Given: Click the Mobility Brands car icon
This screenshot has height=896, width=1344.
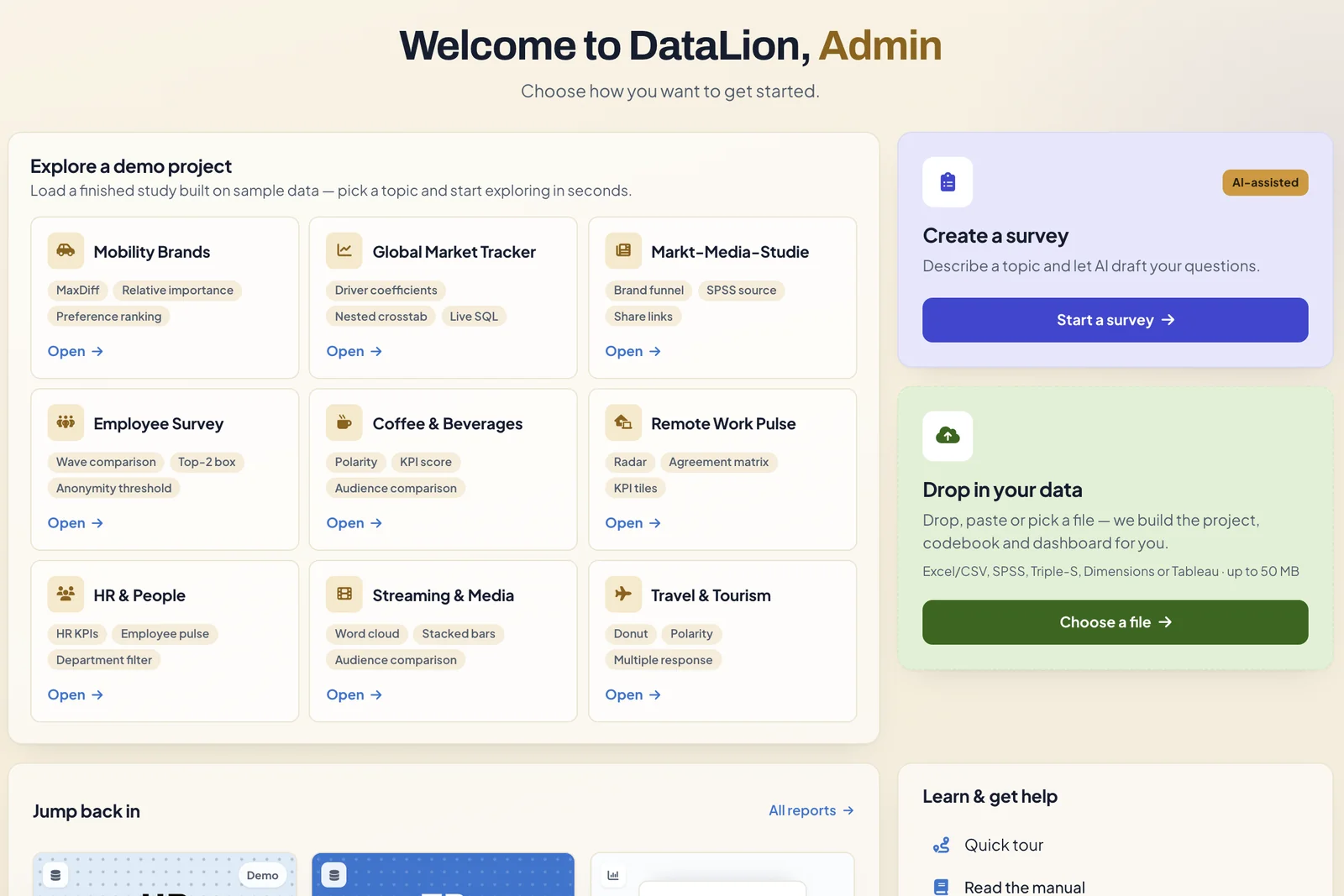Looking at the screenshot, I should pyautogui.click(x=66, y=250).
